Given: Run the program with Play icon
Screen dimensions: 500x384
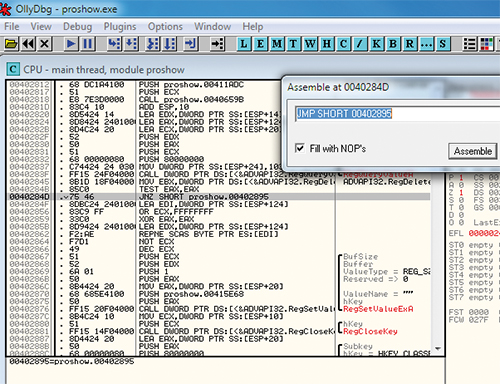Looking at the screenshot, I should pos(71,44).
